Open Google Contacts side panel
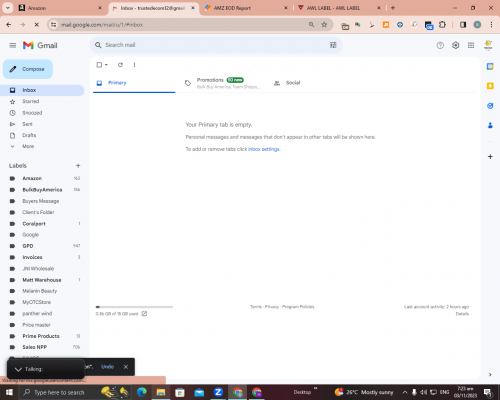Viewport: 500px width, 400px height. [490, 125]
